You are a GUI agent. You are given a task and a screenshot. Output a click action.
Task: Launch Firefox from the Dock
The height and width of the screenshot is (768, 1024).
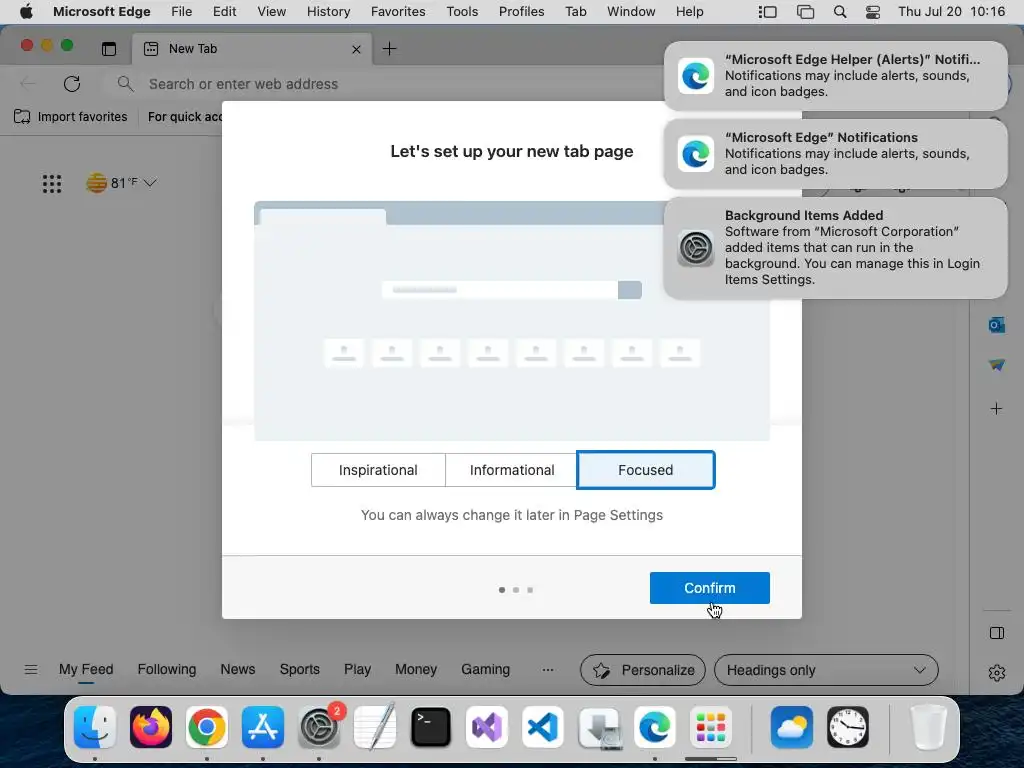(x=151, y=727)
